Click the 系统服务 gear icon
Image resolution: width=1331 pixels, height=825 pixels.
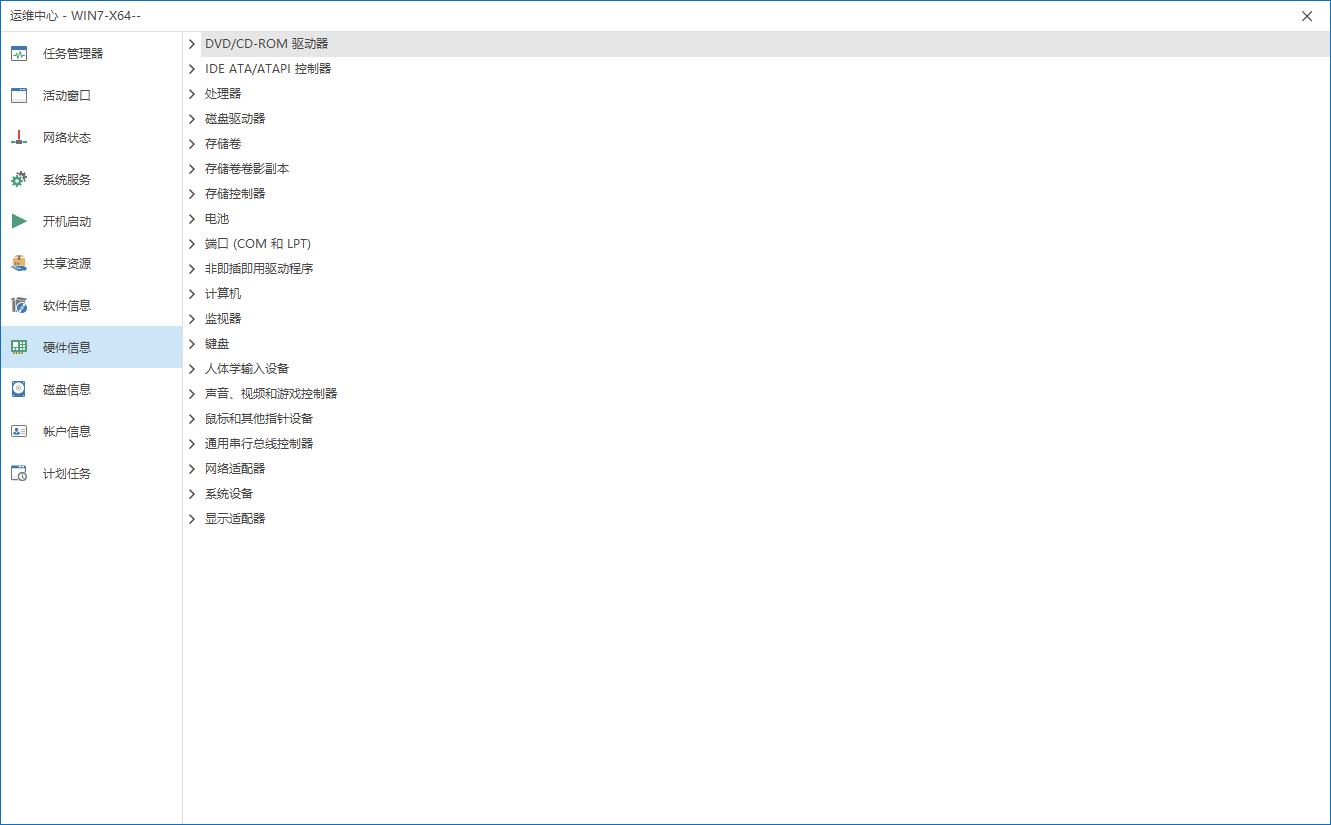(x=19, y=180)
